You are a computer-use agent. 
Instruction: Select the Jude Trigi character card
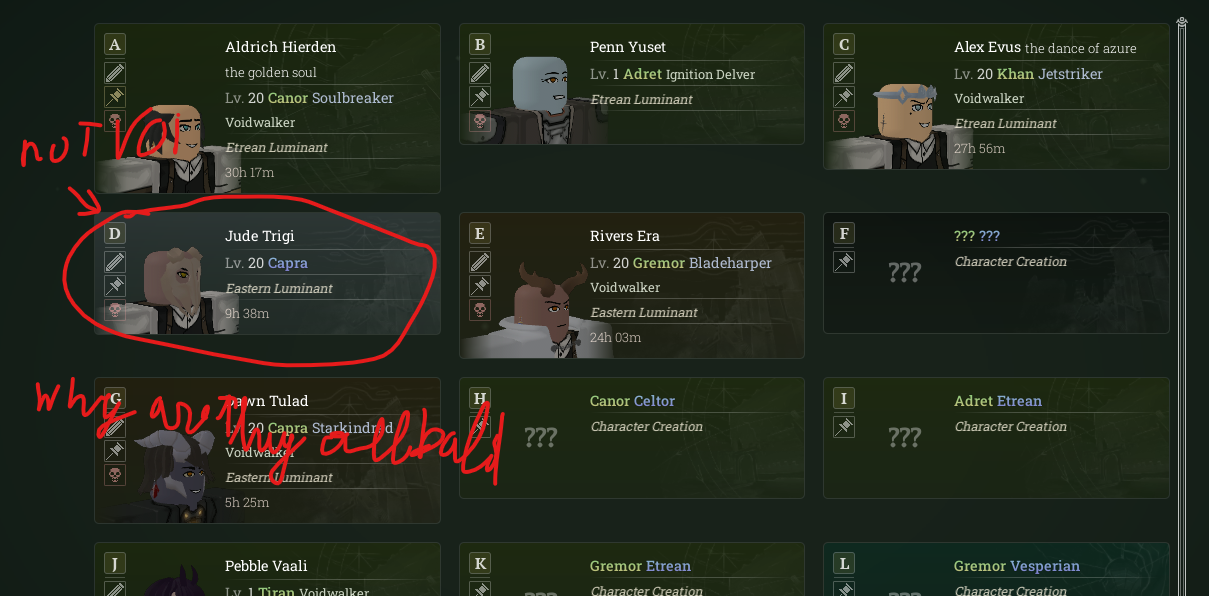point(267,273)
